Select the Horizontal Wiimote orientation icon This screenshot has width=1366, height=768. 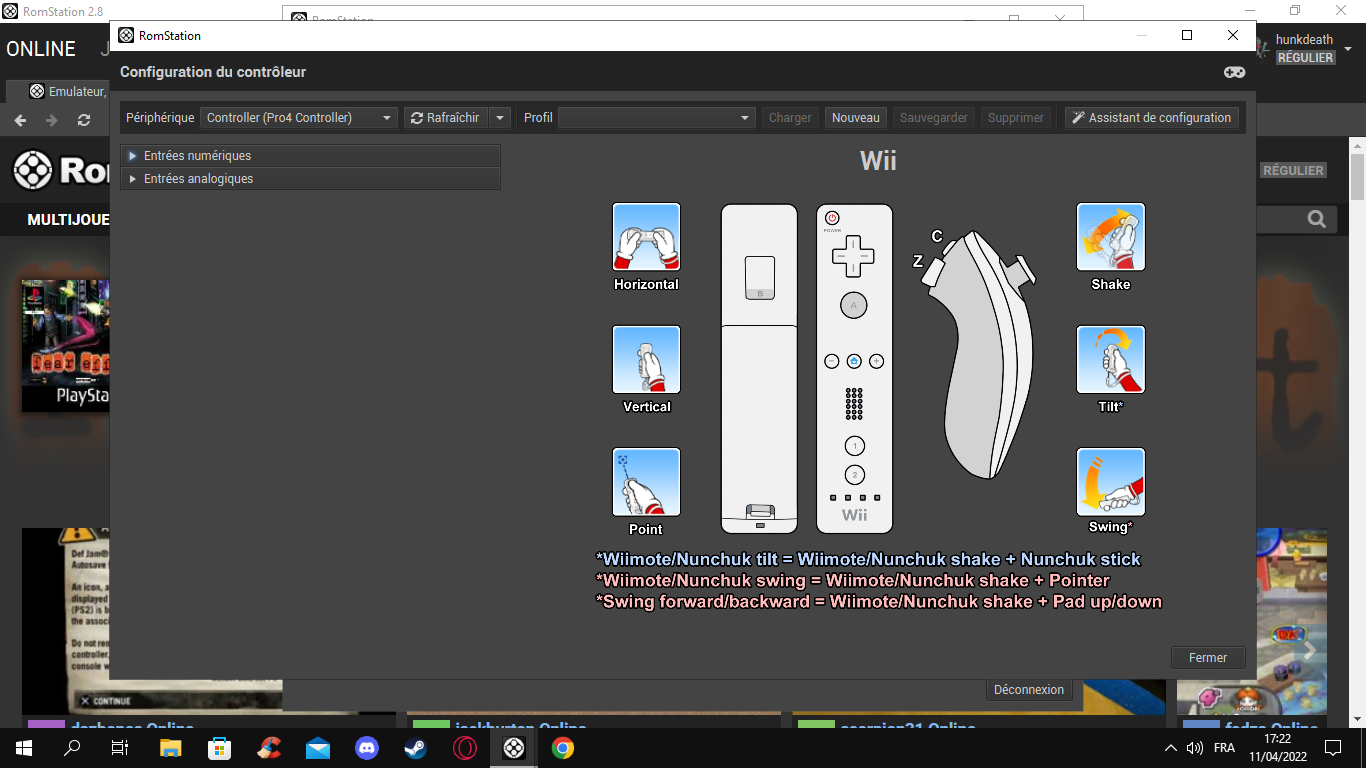(x=646, y=237)
